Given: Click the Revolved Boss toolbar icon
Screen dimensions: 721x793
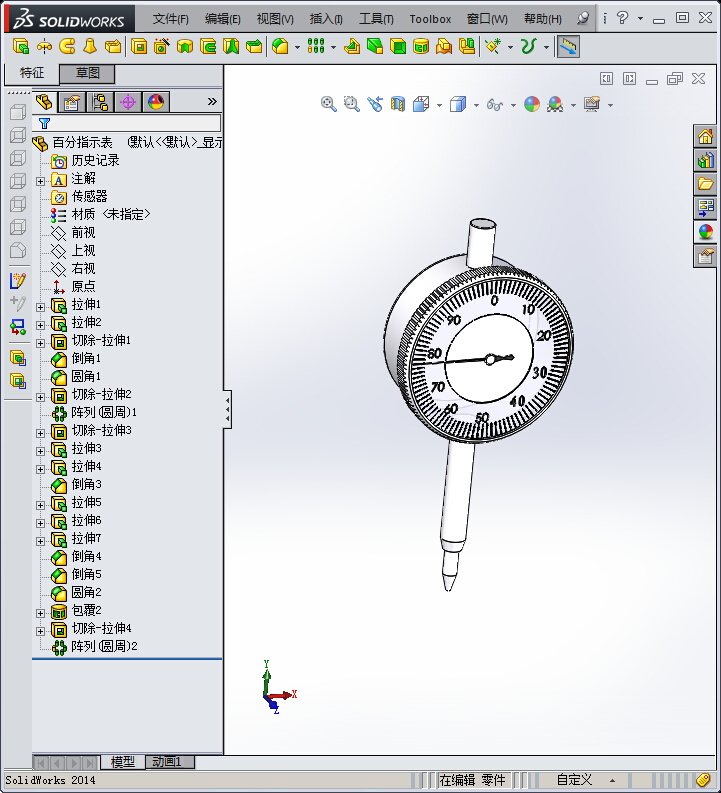Looking at the screenshot, I should point(44,47).
